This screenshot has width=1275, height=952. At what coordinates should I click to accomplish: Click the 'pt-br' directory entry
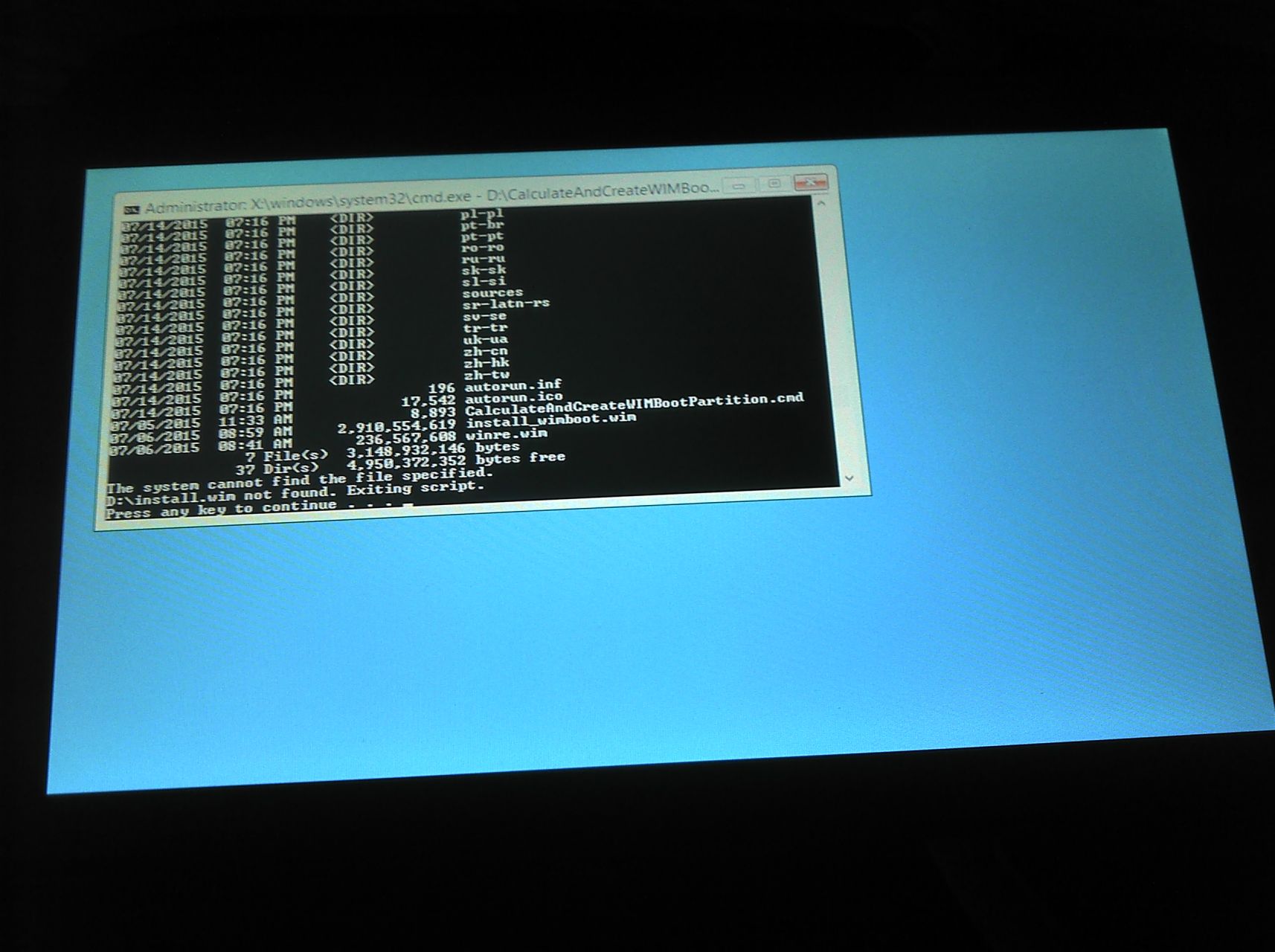[483, 225]
